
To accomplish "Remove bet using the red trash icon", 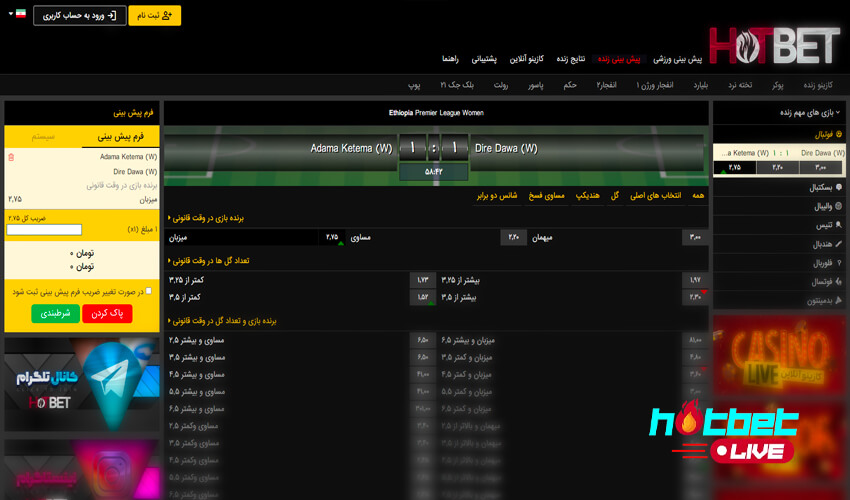I will [11, 157].
